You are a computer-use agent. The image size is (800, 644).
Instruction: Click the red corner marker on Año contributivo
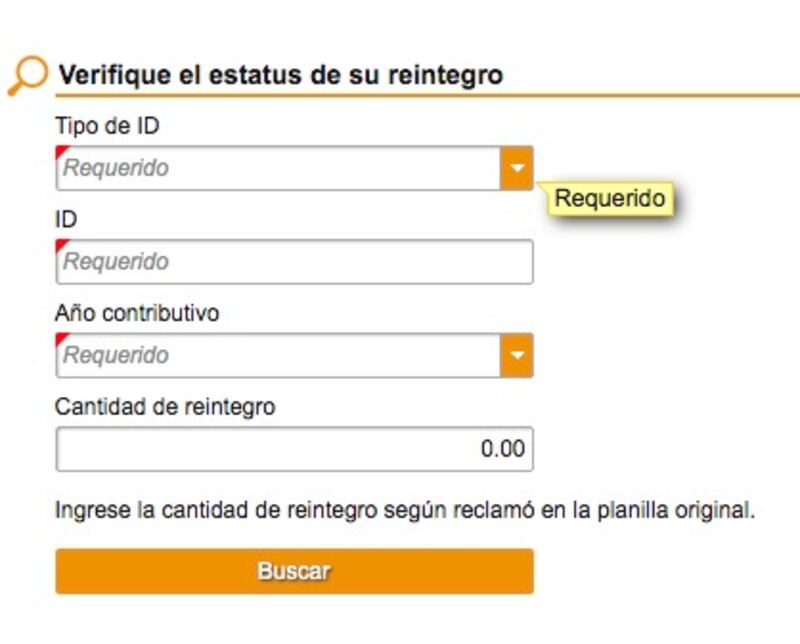pyautogui.click(x=61, y=338)
